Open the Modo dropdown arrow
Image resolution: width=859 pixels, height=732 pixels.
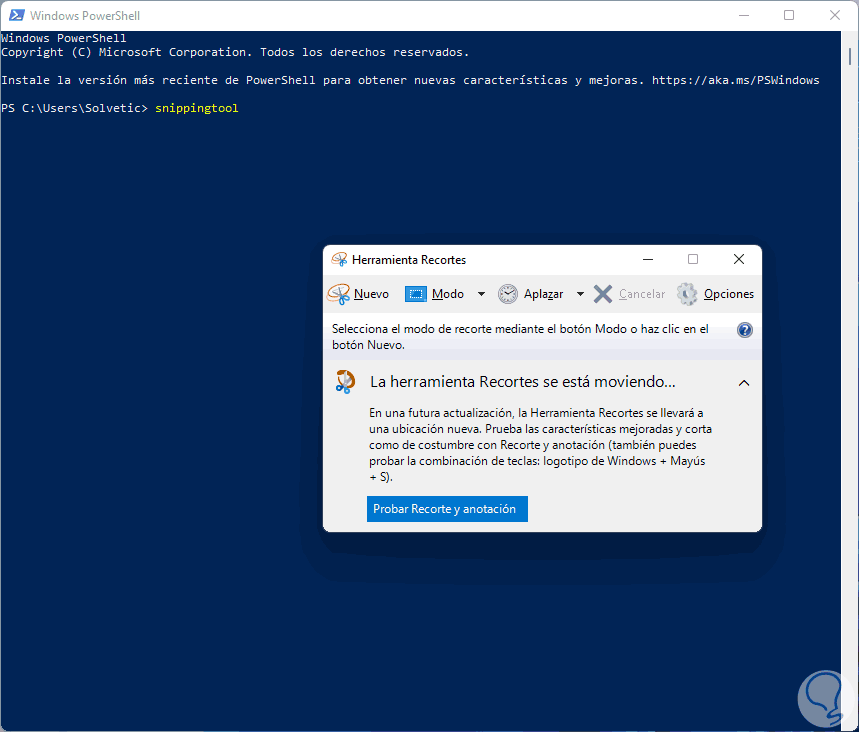coord(481,294)
